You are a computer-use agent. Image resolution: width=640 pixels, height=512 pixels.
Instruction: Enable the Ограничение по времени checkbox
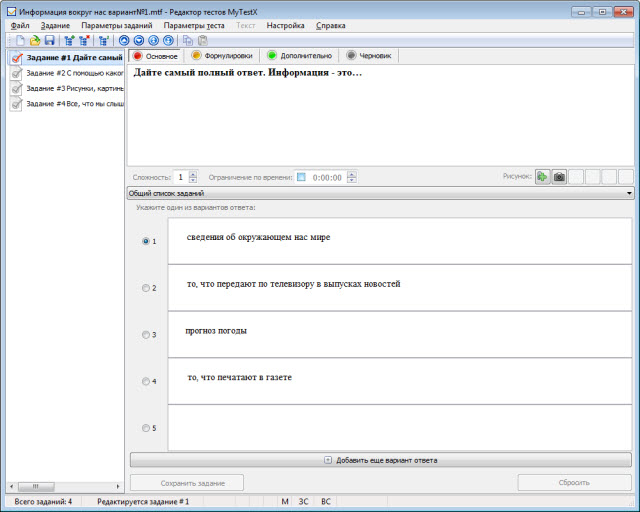coord(302,177)
